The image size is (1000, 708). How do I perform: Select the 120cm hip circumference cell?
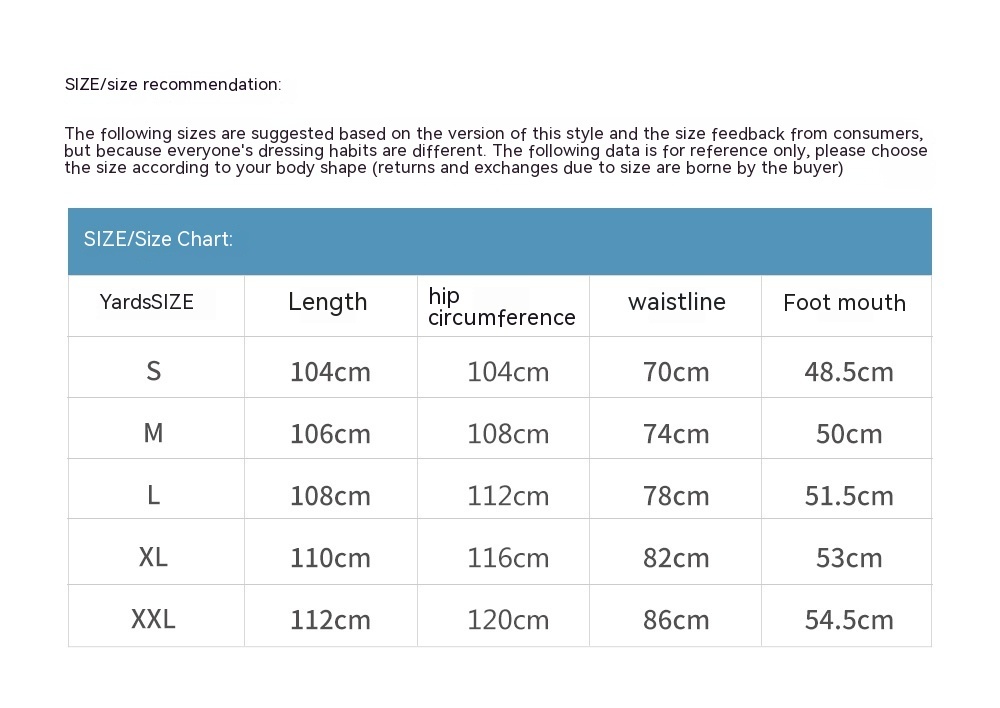508,620
